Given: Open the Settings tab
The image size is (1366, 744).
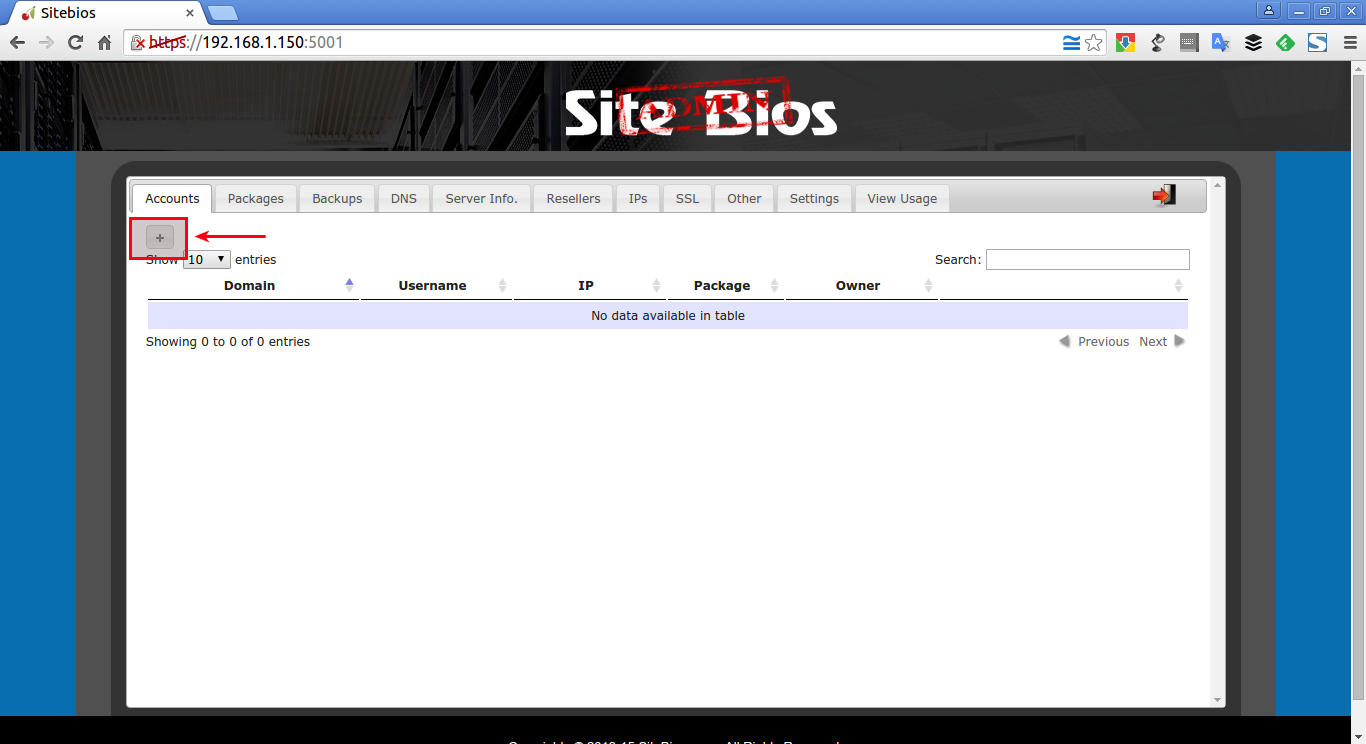Looking at the screenshot, I should [814, 198].
